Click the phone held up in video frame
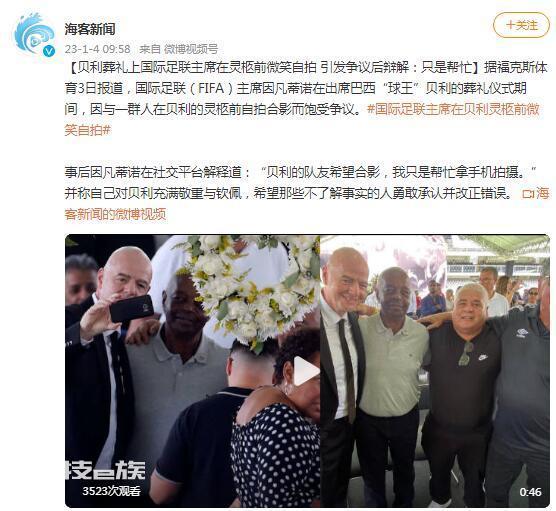The height and width of the screenshot is (511, 556). 132,309
